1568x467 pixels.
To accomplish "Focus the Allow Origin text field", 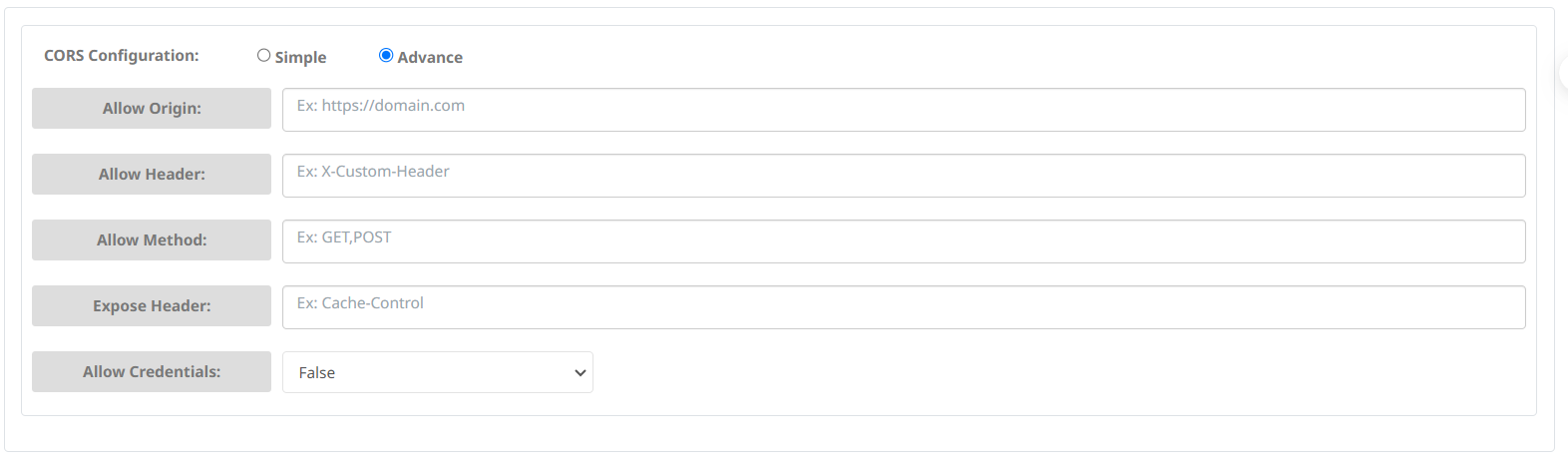I will pos(903,110).
